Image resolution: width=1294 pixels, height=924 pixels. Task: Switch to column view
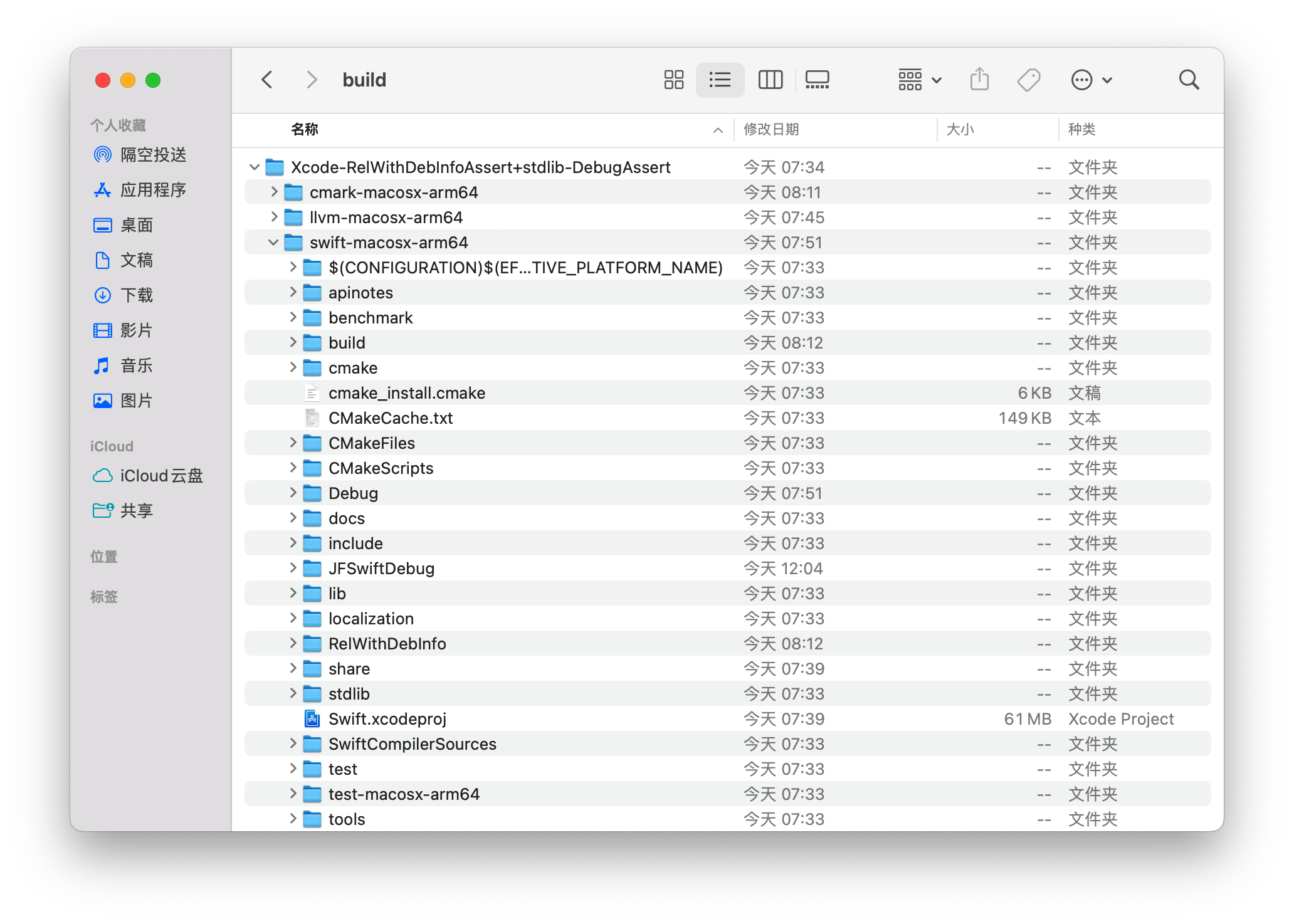[x=770, y=80]
